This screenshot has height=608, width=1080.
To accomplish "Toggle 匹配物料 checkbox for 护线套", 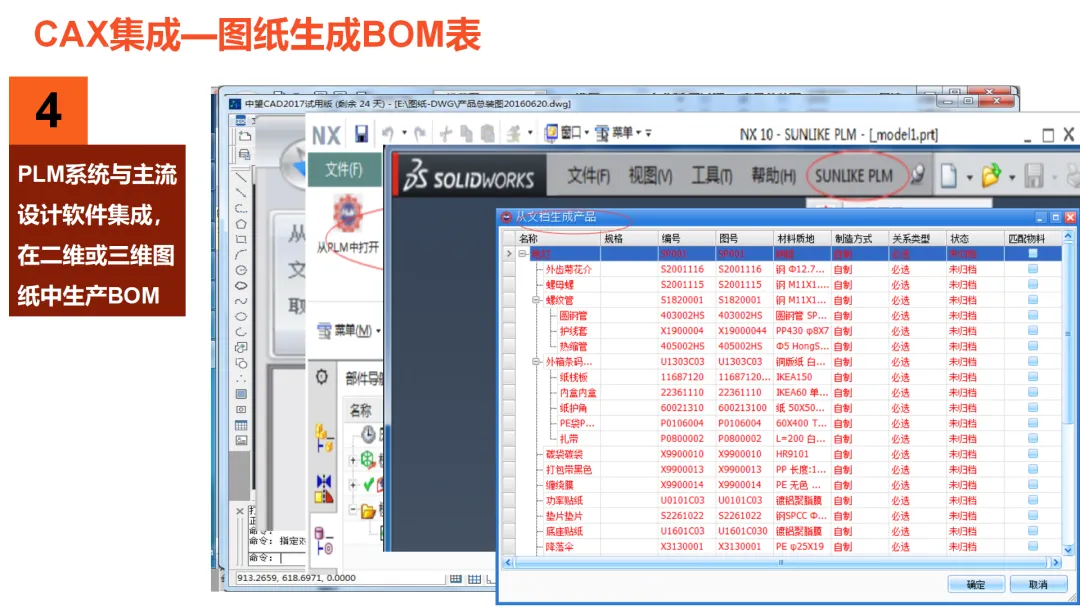I will click(x=1032, y=331).
